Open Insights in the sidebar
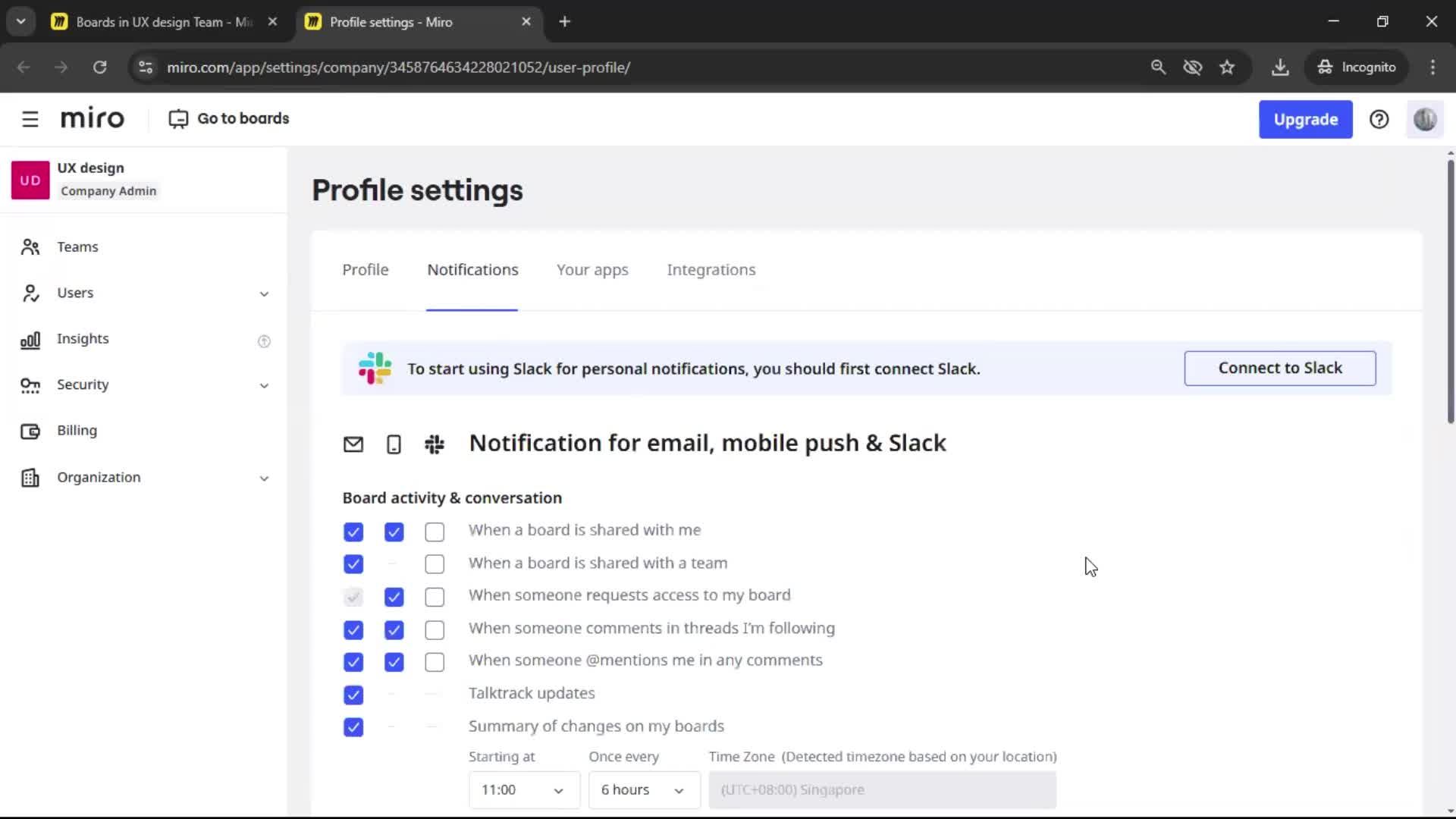 (83, 339)
